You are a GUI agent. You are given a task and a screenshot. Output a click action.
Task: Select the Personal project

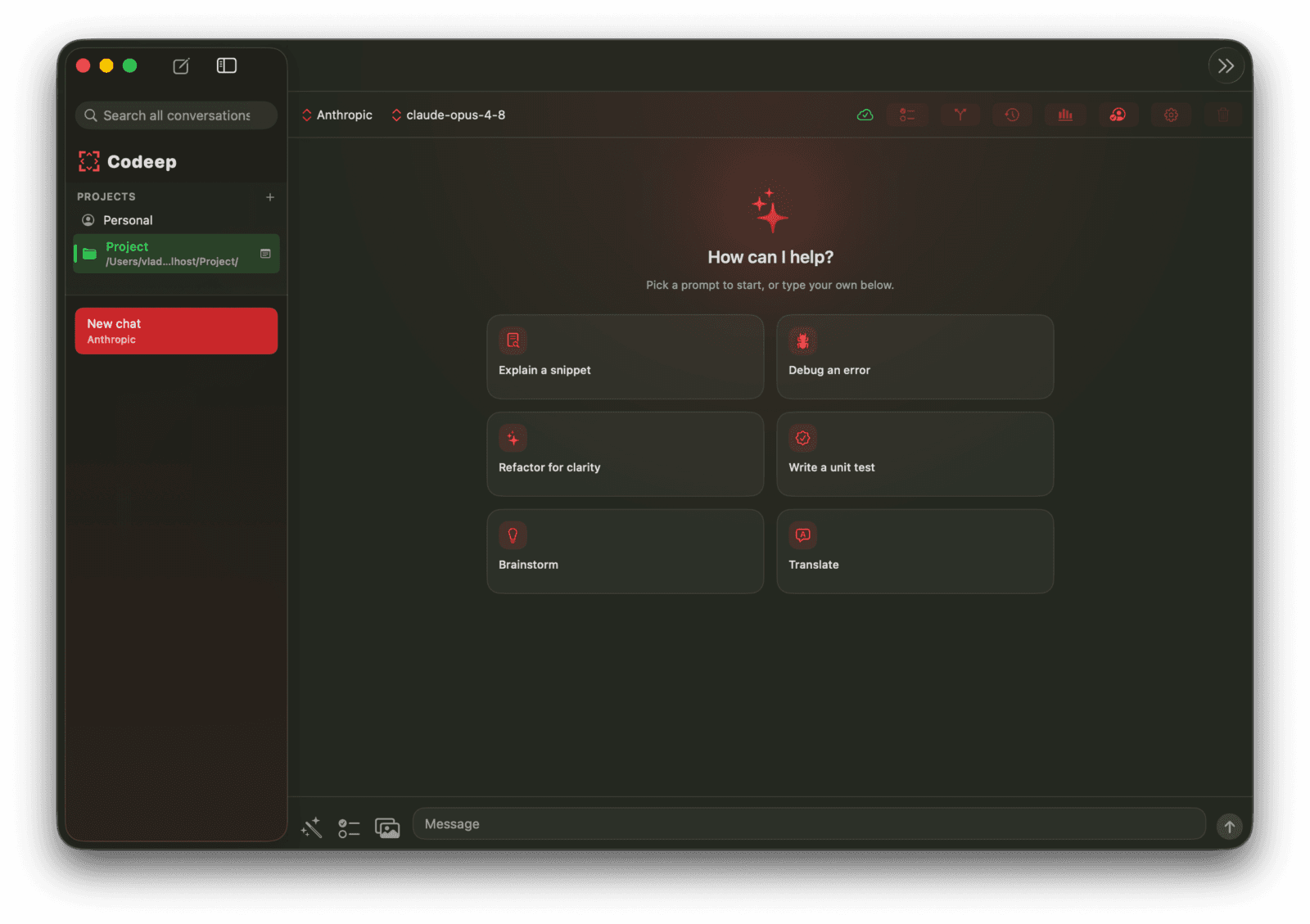[x=176, y=220]
